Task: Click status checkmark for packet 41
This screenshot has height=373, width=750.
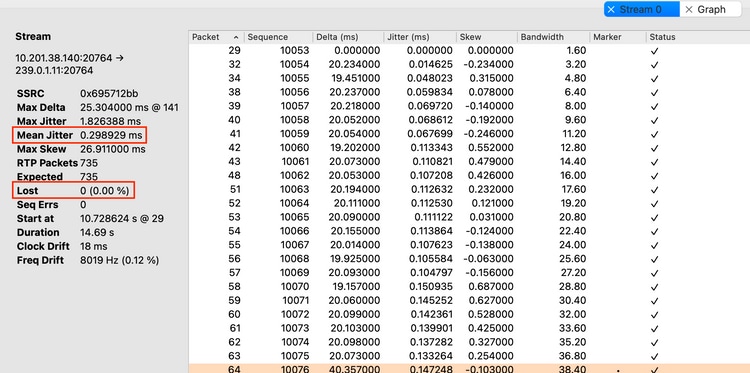Action: pyautogui.click(x=654, y=134)
